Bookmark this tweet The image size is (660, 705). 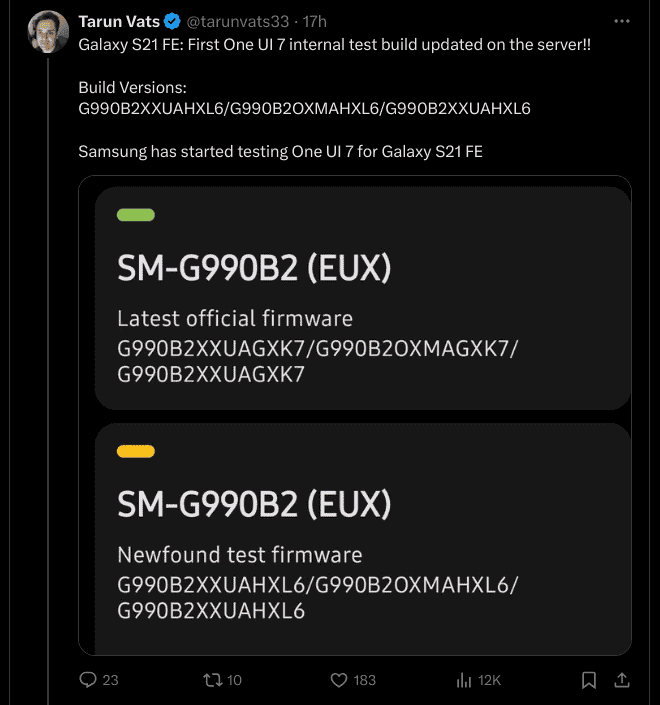pyautogui.click(x=589, y=680)
